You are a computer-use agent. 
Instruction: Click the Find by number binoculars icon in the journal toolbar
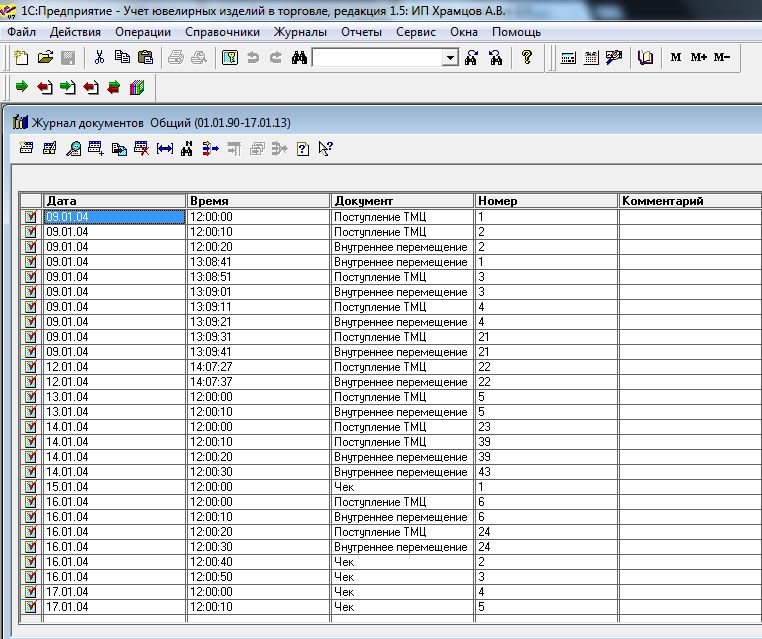tap(187, 148)
